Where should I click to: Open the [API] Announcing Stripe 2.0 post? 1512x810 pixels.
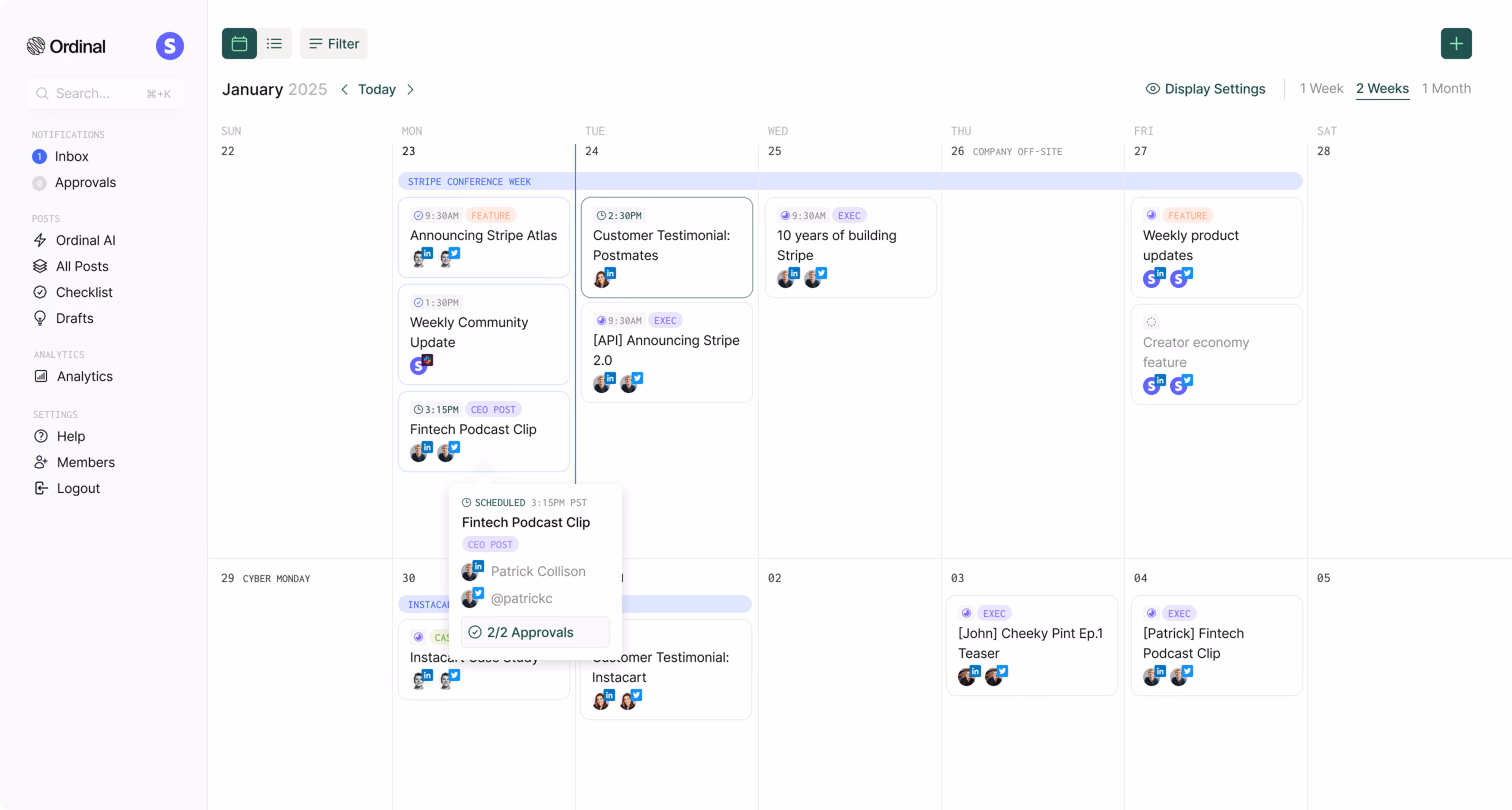pos(667,352)
